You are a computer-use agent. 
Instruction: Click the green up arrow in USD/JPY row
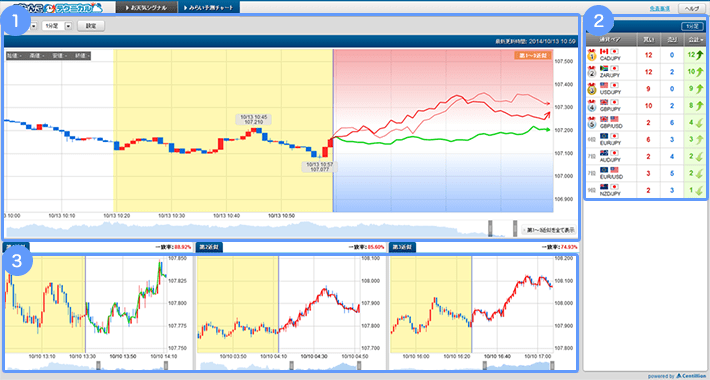(699, 89)
